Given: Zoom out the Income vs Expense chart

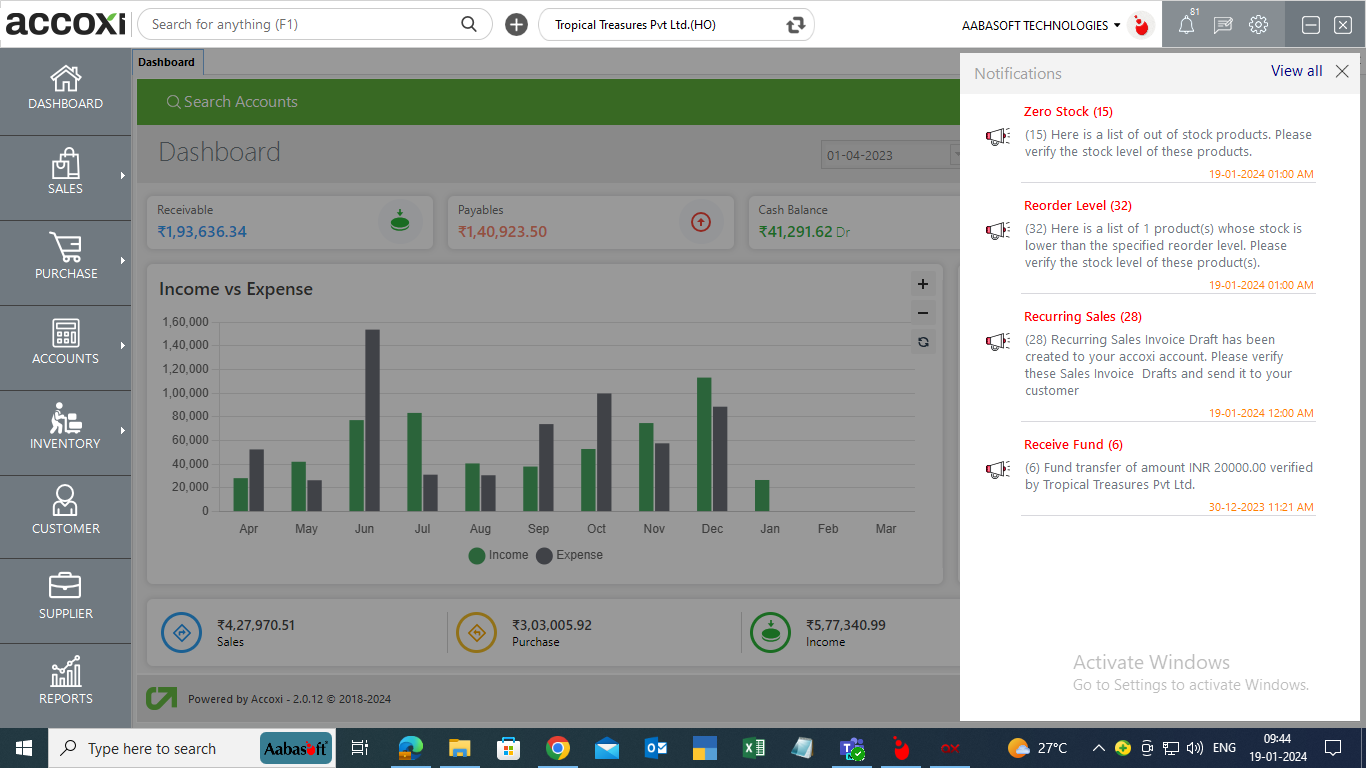Looking at the screenshot, I should (923, 313).
